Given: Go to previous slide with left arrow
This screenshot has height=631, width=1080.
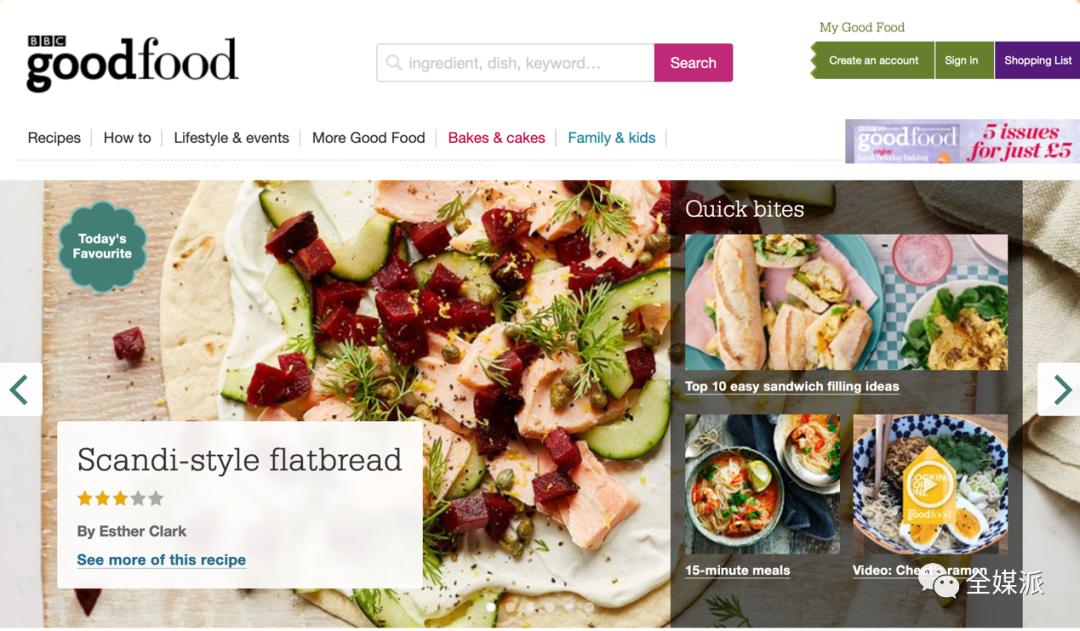Looking at the screenshot, I should 19,390.
